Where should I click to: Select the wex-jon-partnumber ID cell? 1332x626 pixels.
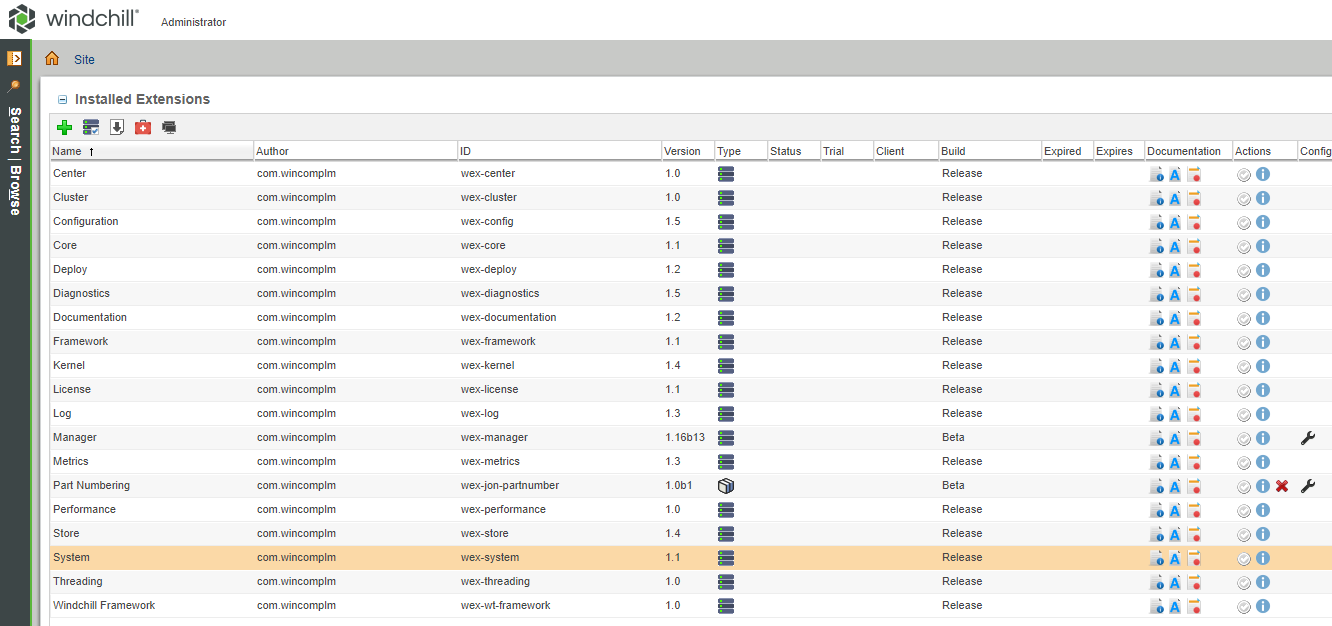pyautogui.click(x=510, y=486)
